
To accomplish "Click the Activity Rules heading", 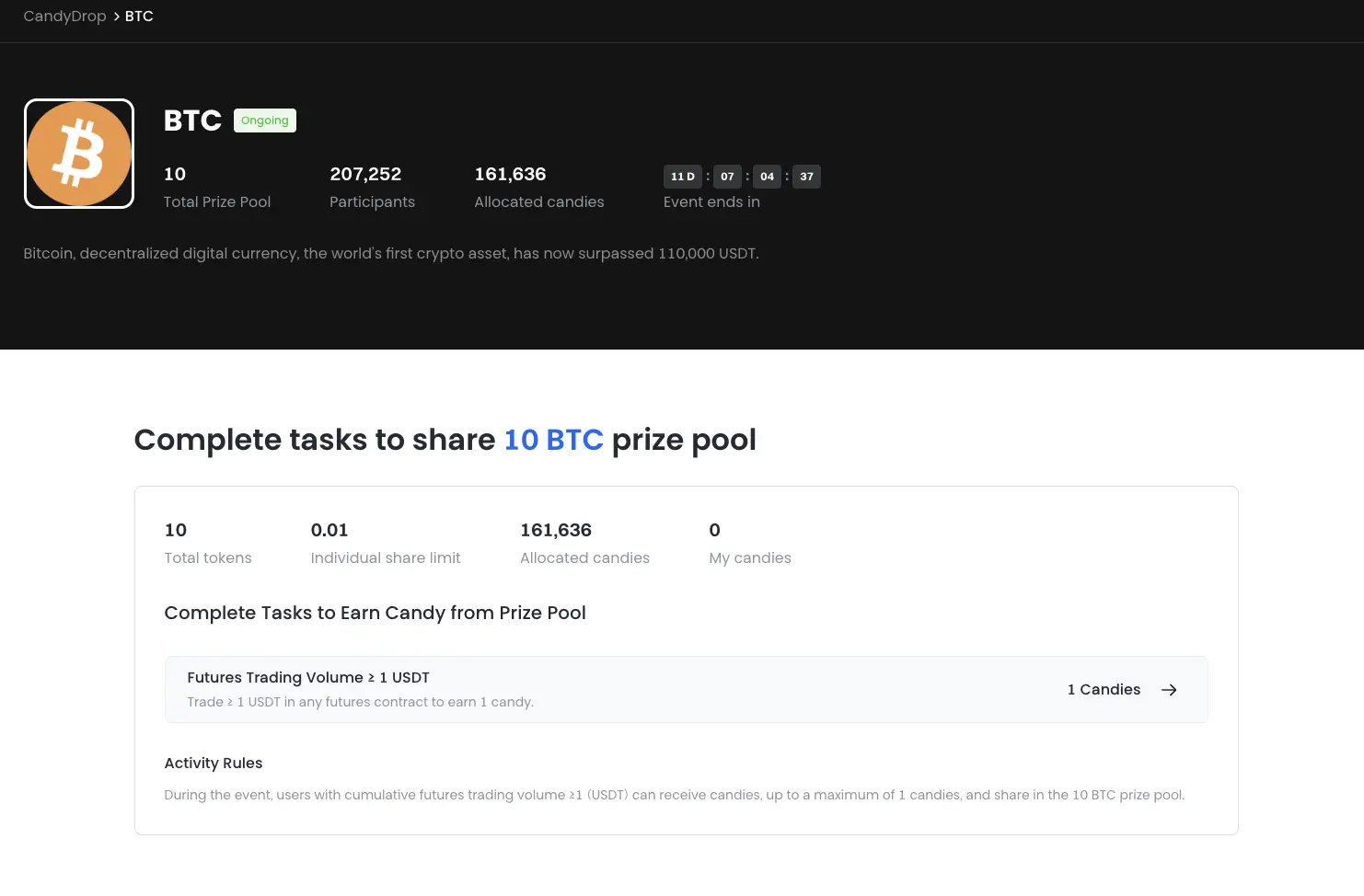I will [214, 763].
